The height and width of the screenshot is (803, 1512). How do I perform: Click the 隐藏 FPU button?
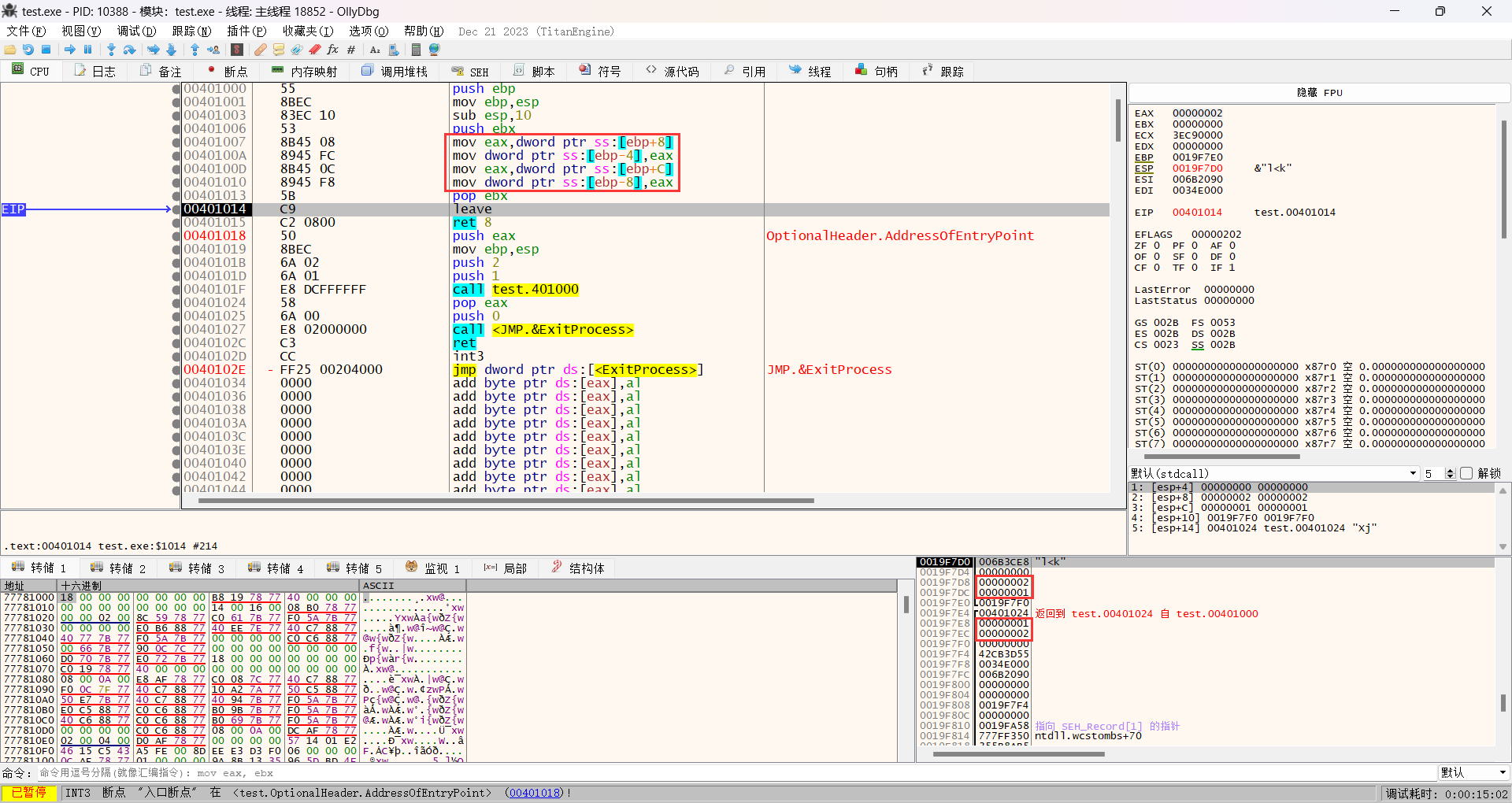(x=1319, y=93)
